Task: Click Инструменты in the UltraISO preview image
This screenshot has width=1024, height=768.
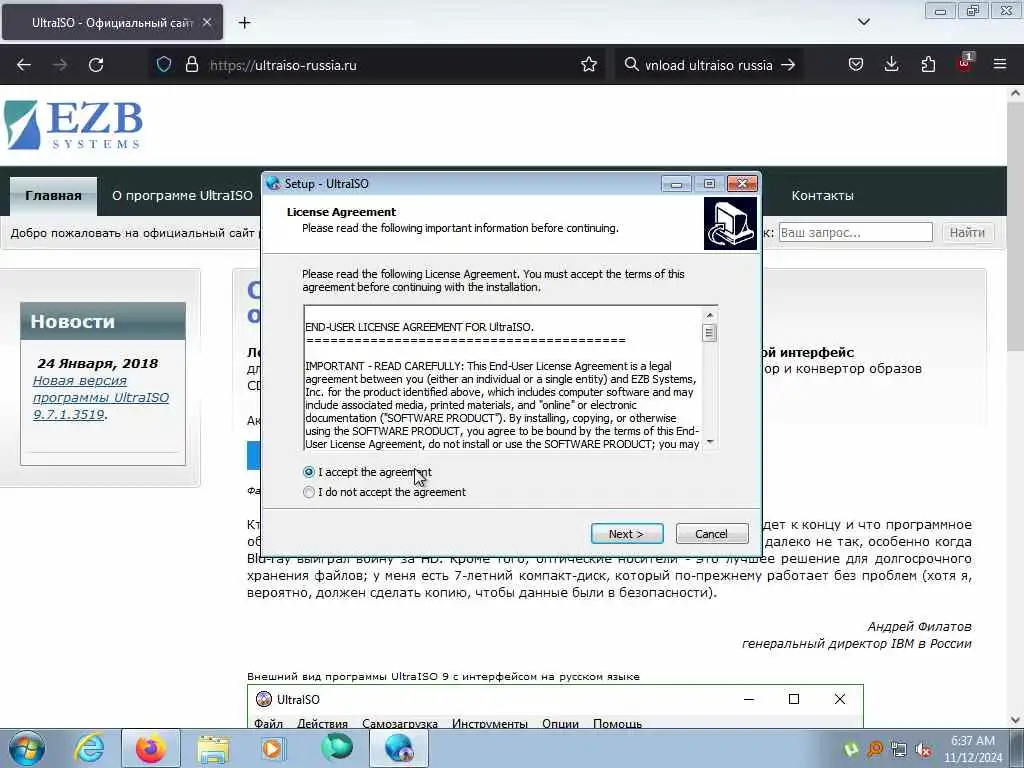Action: click(x=490, y=724)
